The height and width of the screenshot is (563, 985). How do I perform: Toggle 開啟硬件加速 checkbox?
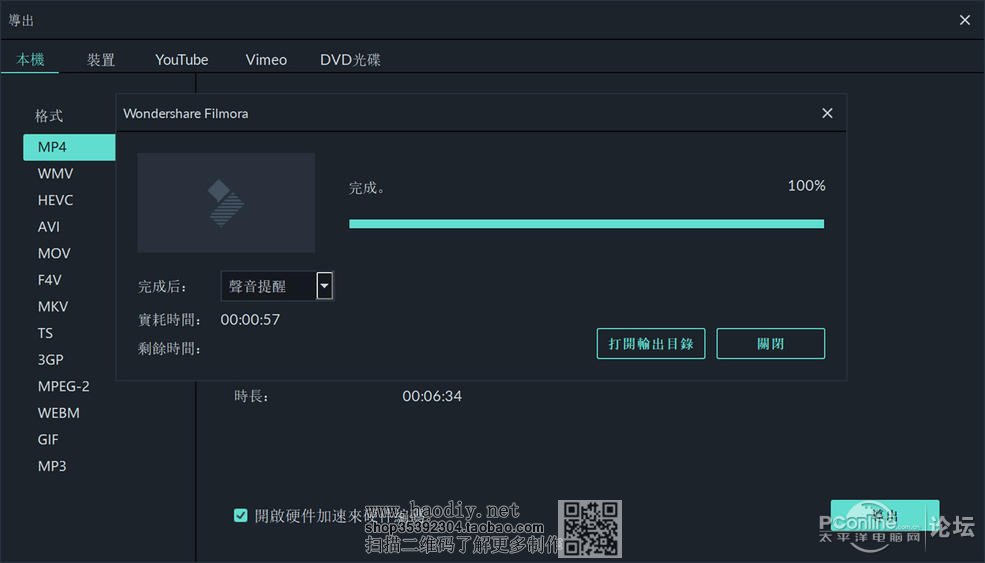point(241,515)
